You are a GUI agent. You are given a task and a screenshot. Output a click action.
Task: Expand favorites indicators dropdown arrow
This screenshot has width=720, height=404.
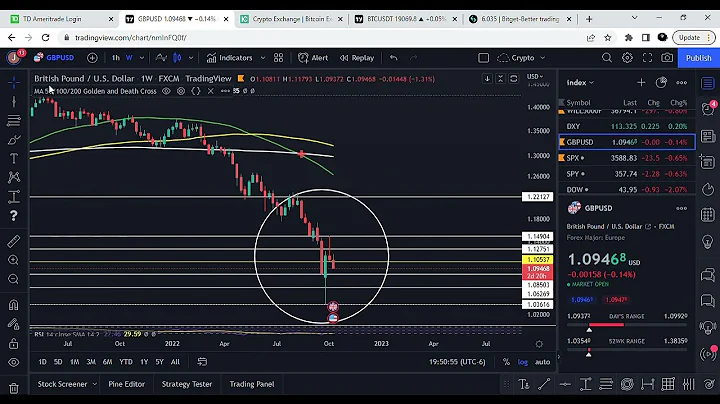[x=263, y=58]
